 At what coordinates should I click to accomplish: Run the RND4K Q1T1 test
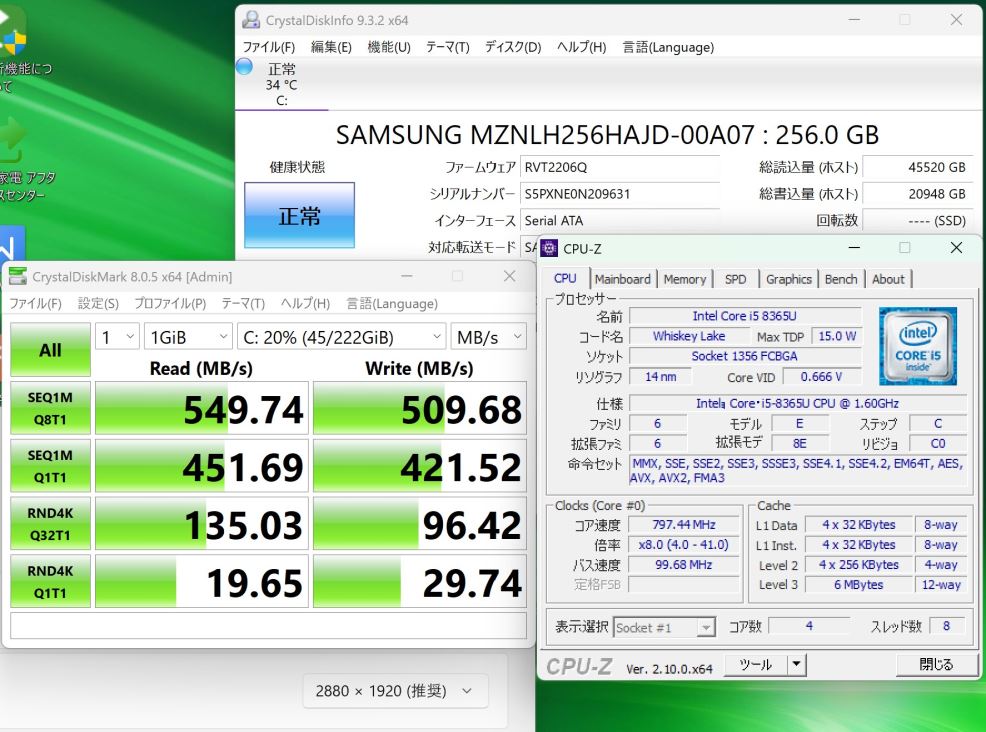click(x=50, y=582)
